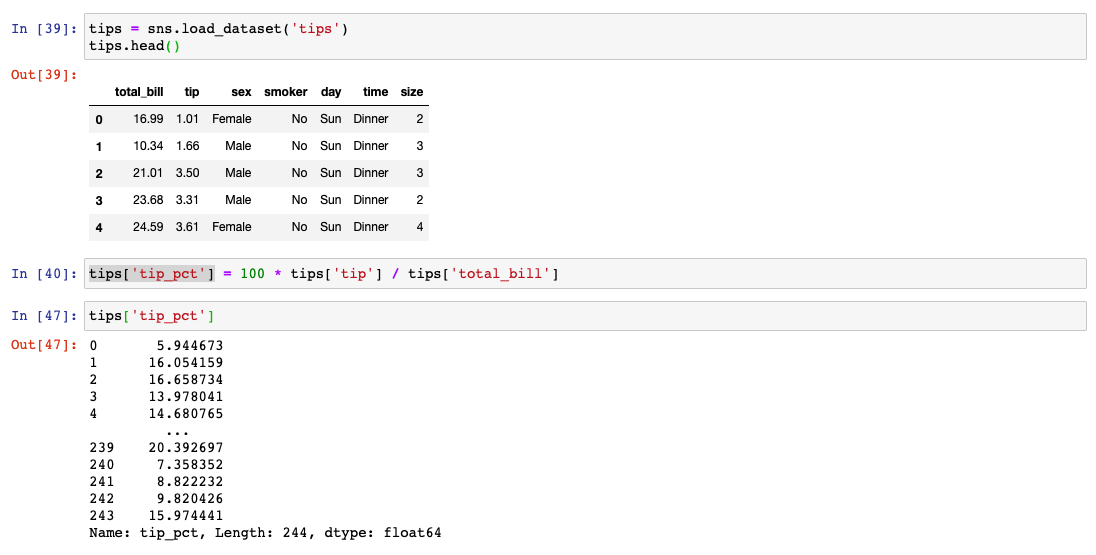This screenshot has height=555, width=1096.
Task: Click the Out[39] prompt label
Action: [44, 75]
